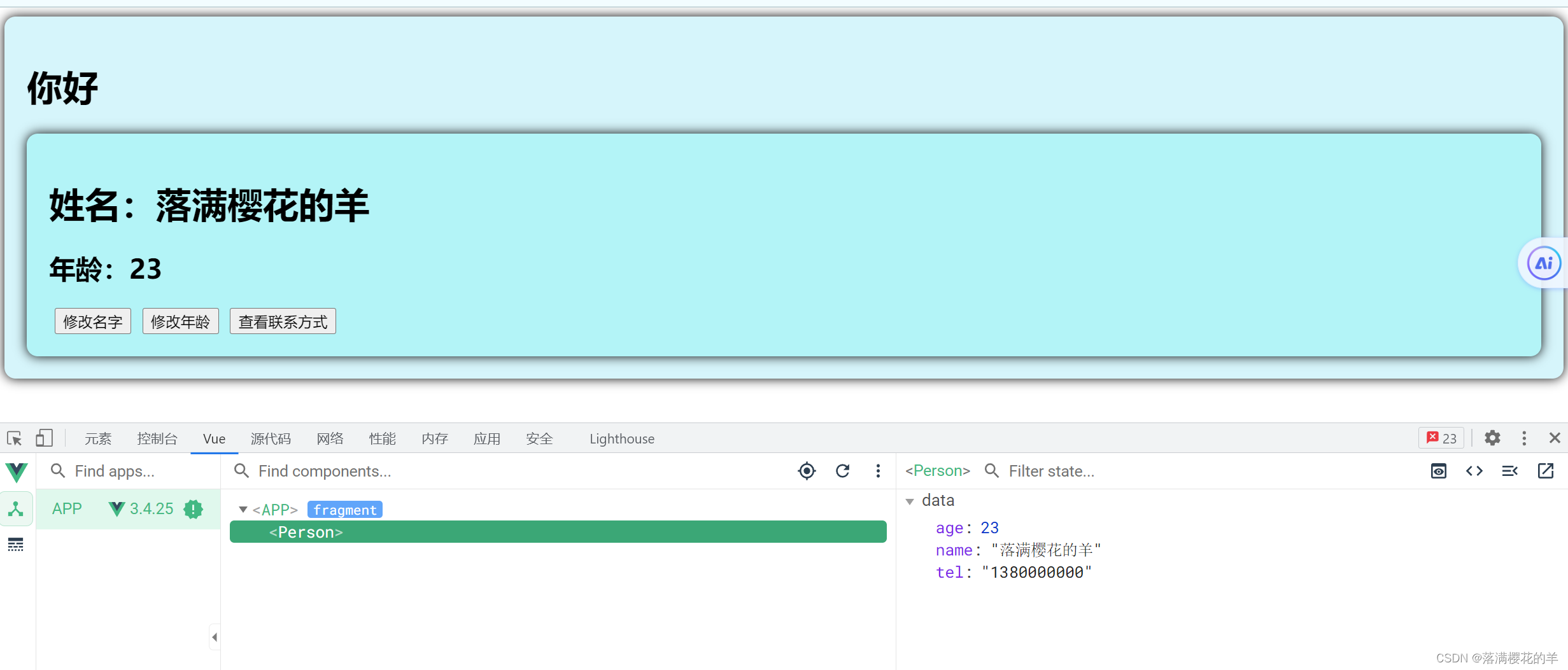
Task: Open the 网络 tab
Action: [330, 438]
